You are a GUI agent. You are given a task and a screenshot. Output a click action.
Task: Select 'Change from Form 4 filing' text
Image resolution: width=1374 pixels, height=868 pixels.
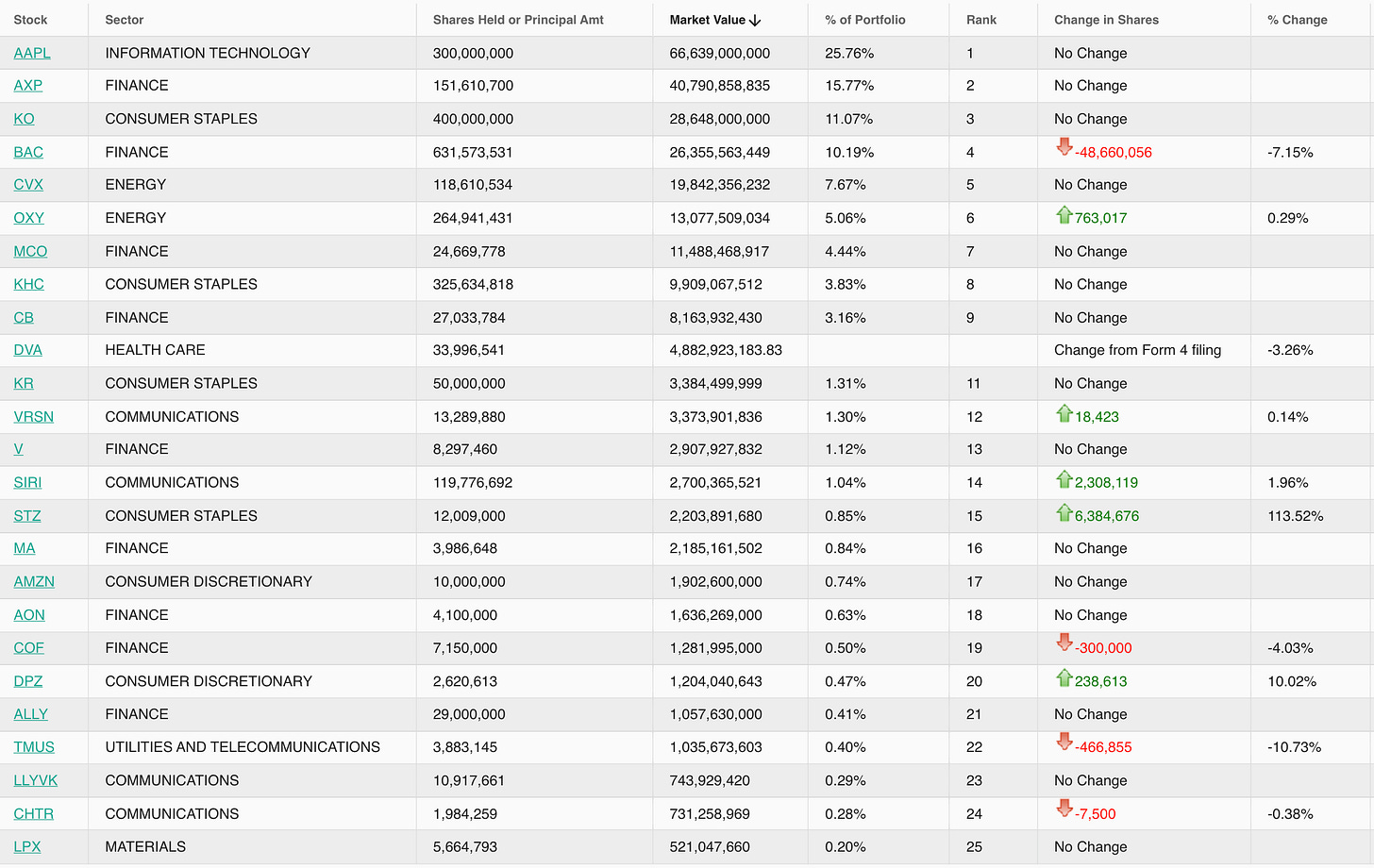coord(1137,350)
